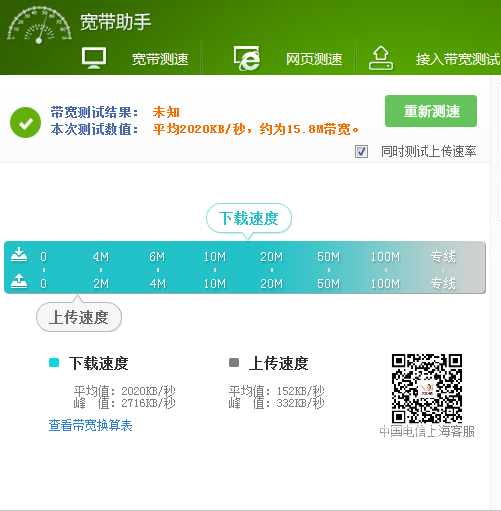Viewport: 501px width, 511px height.
Task: Click the QR code for 中国电信上海客服
Action: (x=427, y=388)
